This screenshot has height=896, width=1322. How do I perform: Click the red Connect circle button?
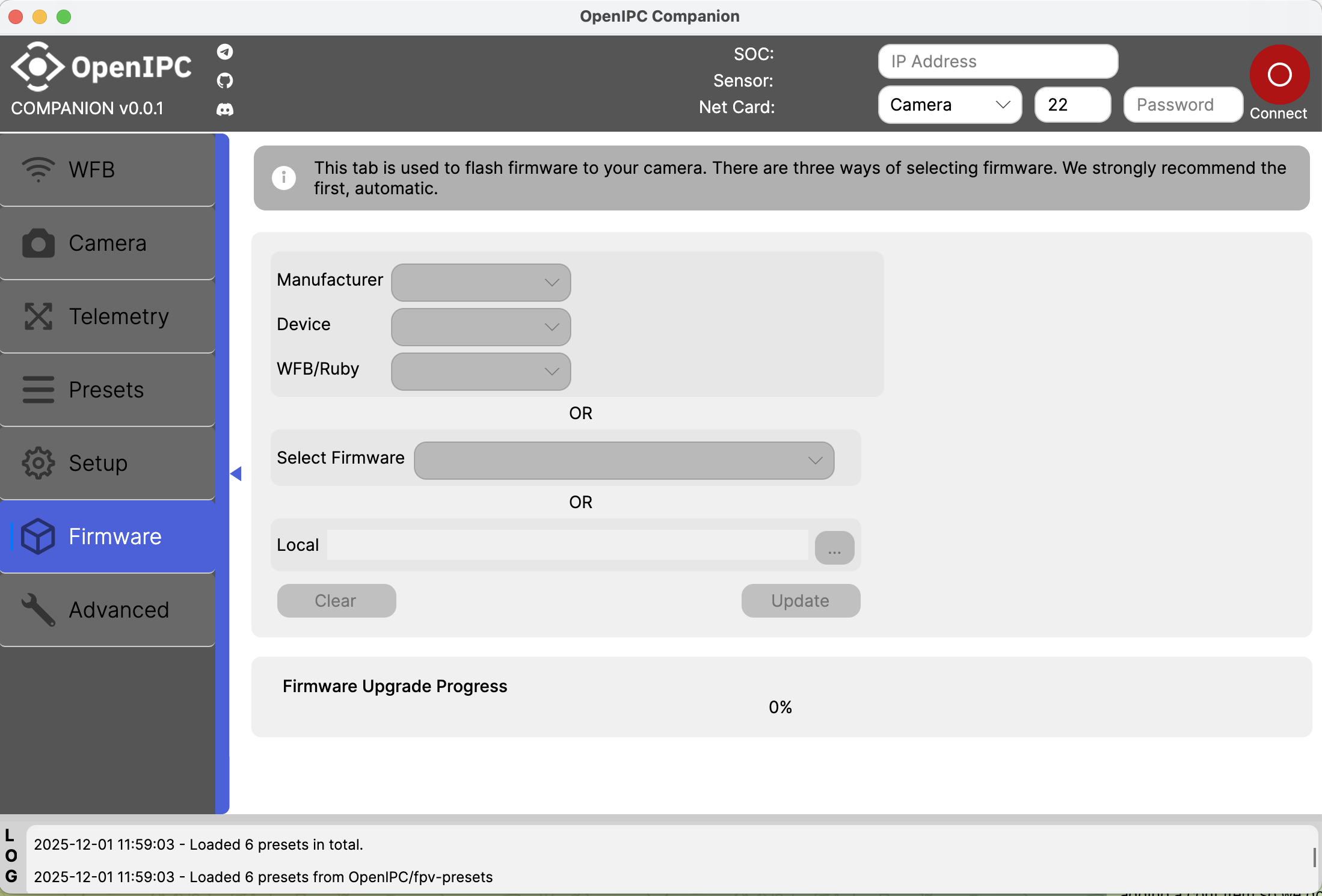pos(1279,75)
